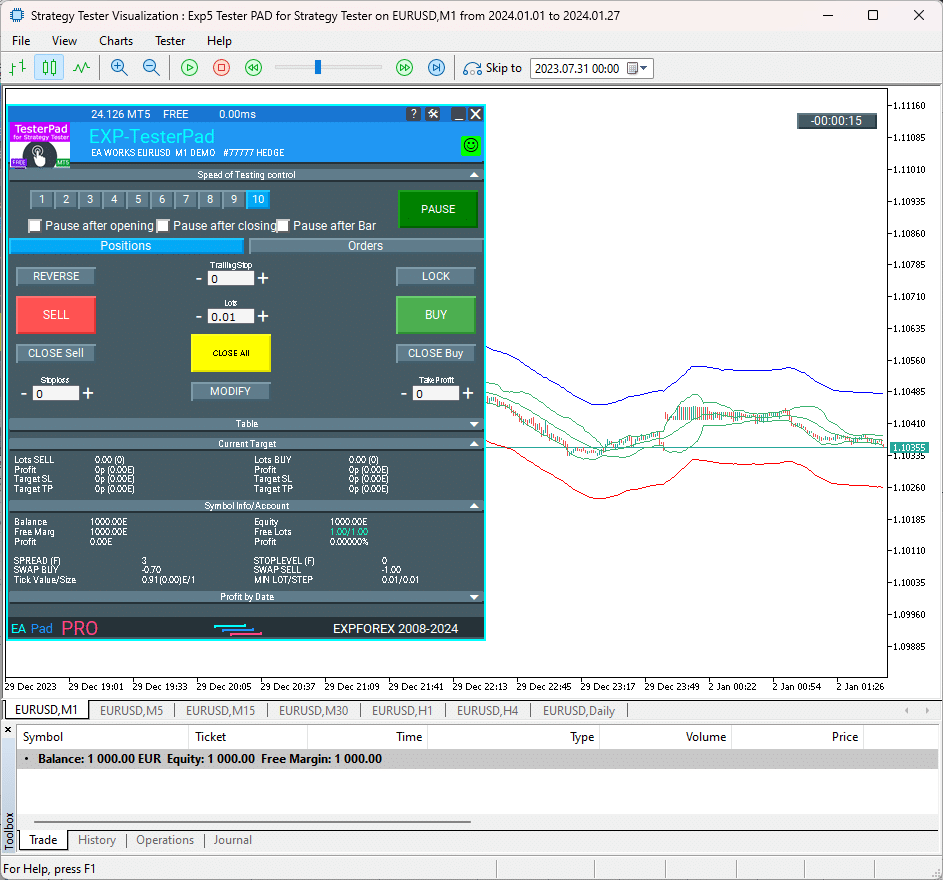The height and width of the screenshot is (880, 943).
Task: Click the zoom in magnifier icon
Action: pyautogui.click(x=119, y=68)
